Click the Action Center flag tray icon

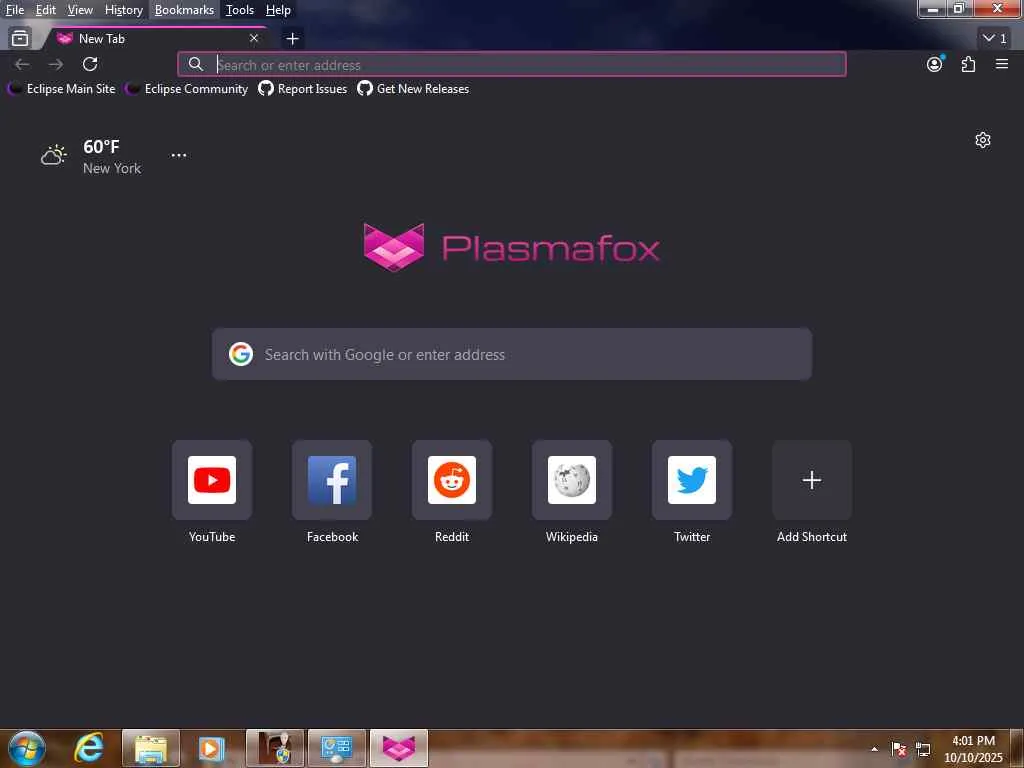(x=899, y=749)
